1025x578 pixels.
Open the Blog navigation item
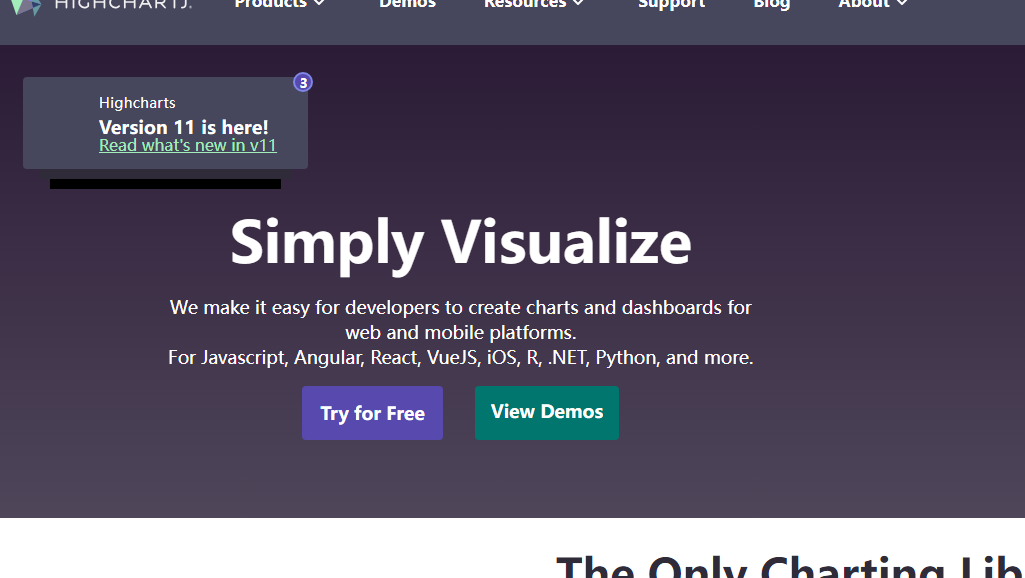click(771, 4)
